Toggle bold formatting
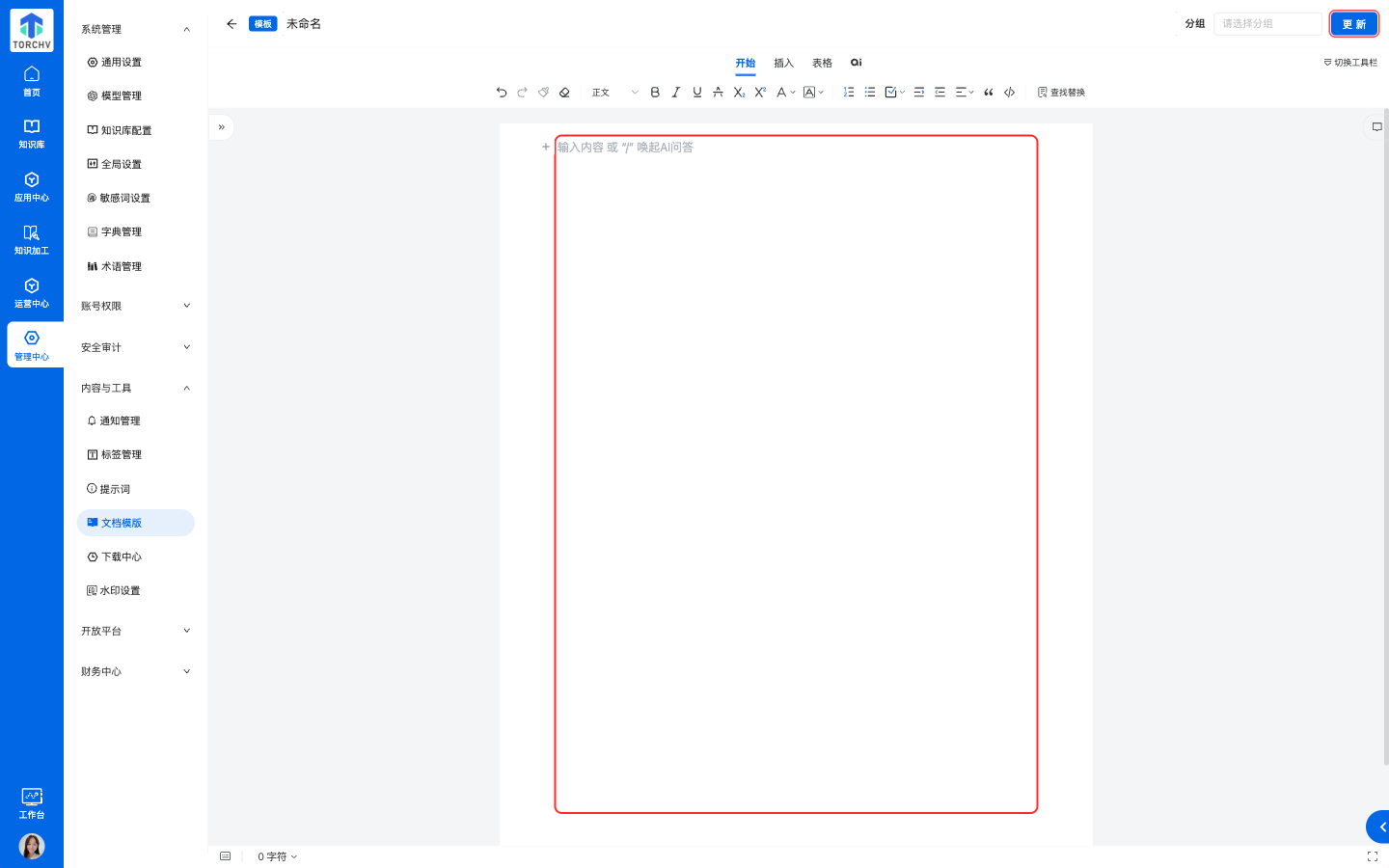Image resolution: width=1389 pixels, height=868 pixels. 655,93
